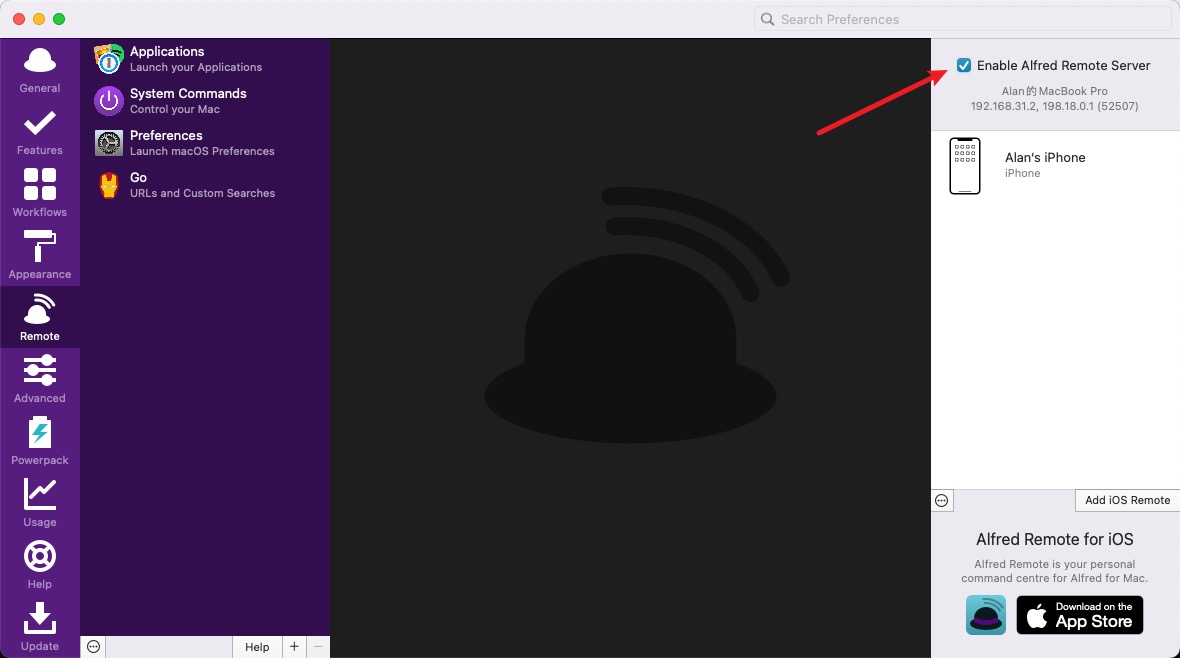
Task: Open the Help section in sidebar
Action: 40,566
